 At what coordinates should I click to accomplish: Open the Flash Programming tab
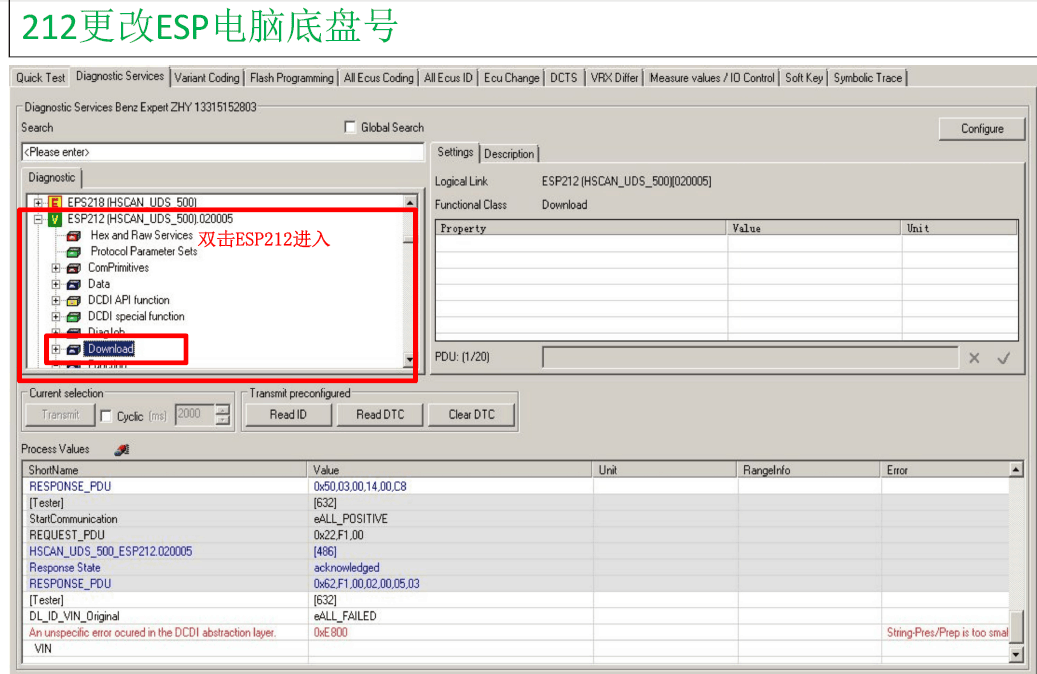click(291, 77)
